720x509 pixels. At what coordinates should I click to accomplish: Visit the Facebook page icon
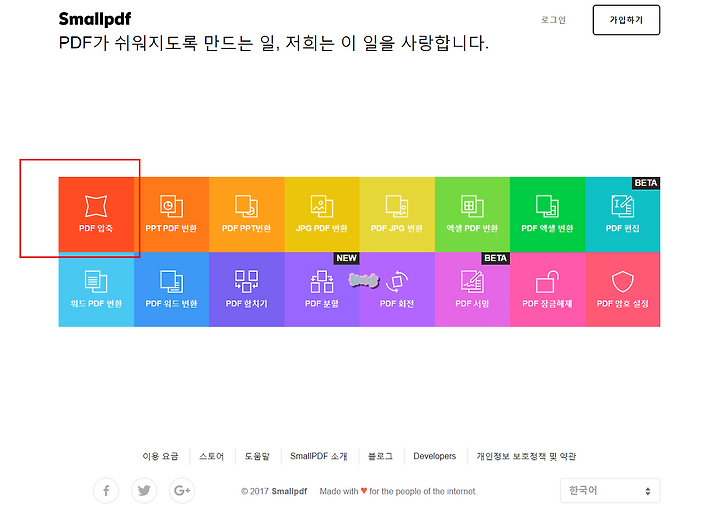tap(106, 491)
